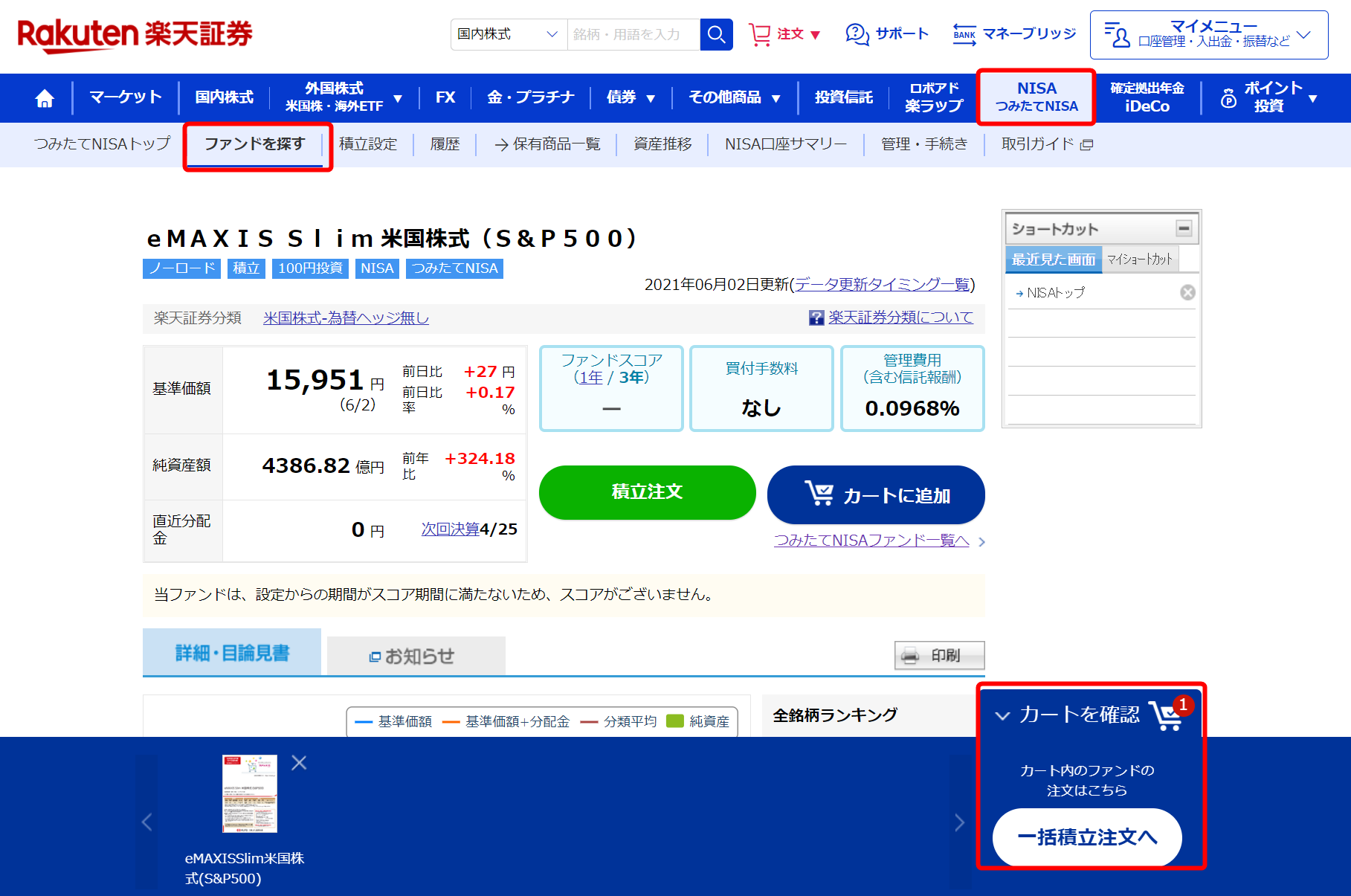Focus the 銘柄・用語を入力 search field
The image size is (1351, 896).
click(x=633, y=34)
